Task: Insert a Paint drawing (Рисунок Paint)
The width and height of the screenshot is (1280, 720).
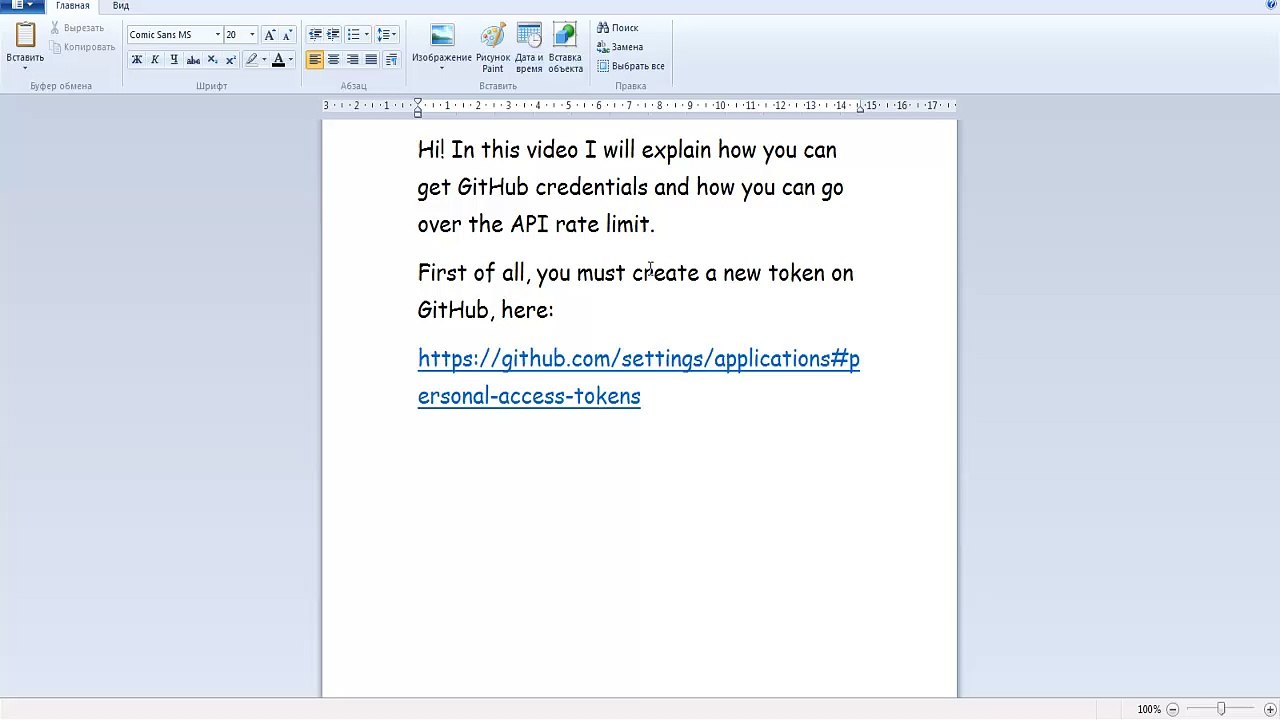Action: pos(493,48)
